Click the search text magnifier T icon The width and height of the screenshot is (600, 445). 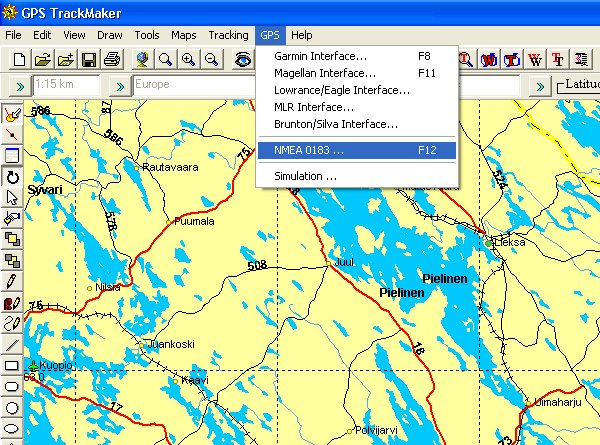[466, 60]
